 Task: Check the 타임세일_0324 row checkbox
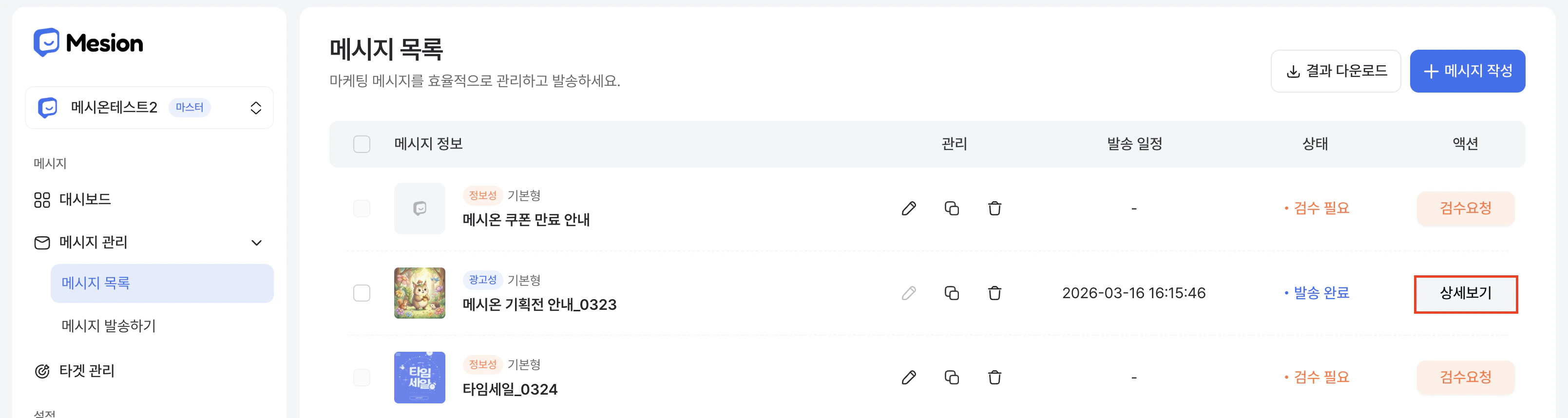point(361,377)
